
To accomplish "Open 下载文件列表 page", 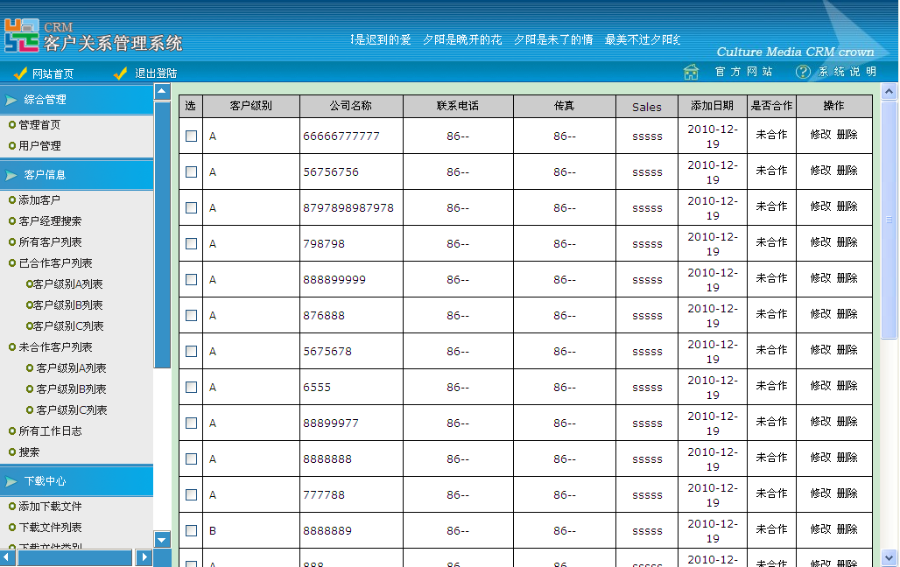I will (x=50, y=527).
